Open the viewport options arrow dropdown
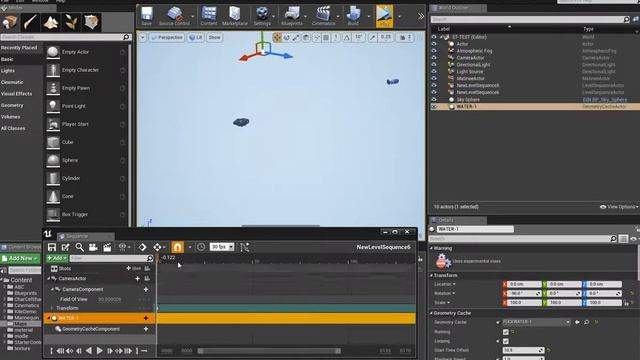This screenshot has width=640, height=360. point(142,38)
